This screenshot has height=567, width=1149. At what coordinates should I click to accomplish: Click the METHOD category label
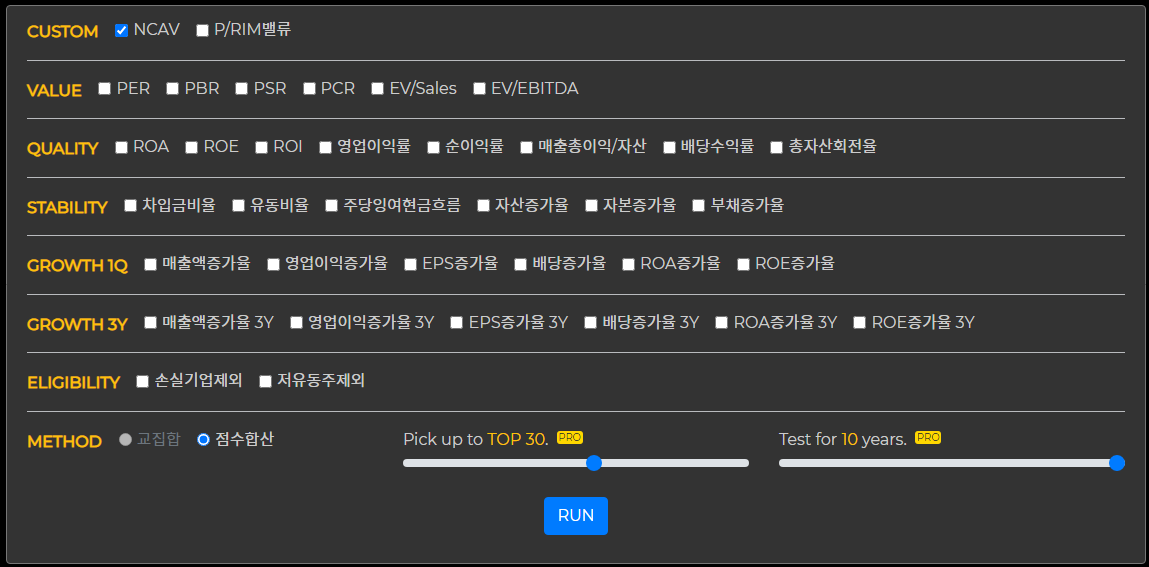[x=64, y=442]
